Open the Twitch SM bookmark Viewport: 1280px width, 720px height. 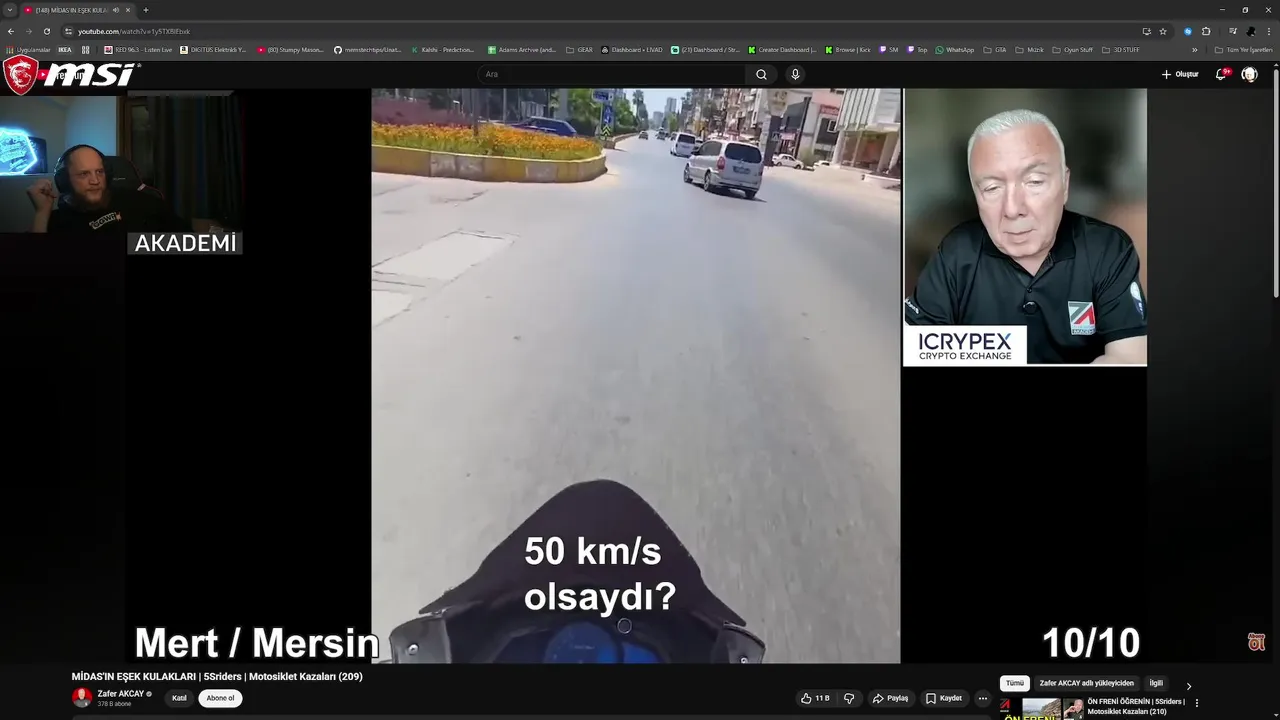click(x=889, y=49)
